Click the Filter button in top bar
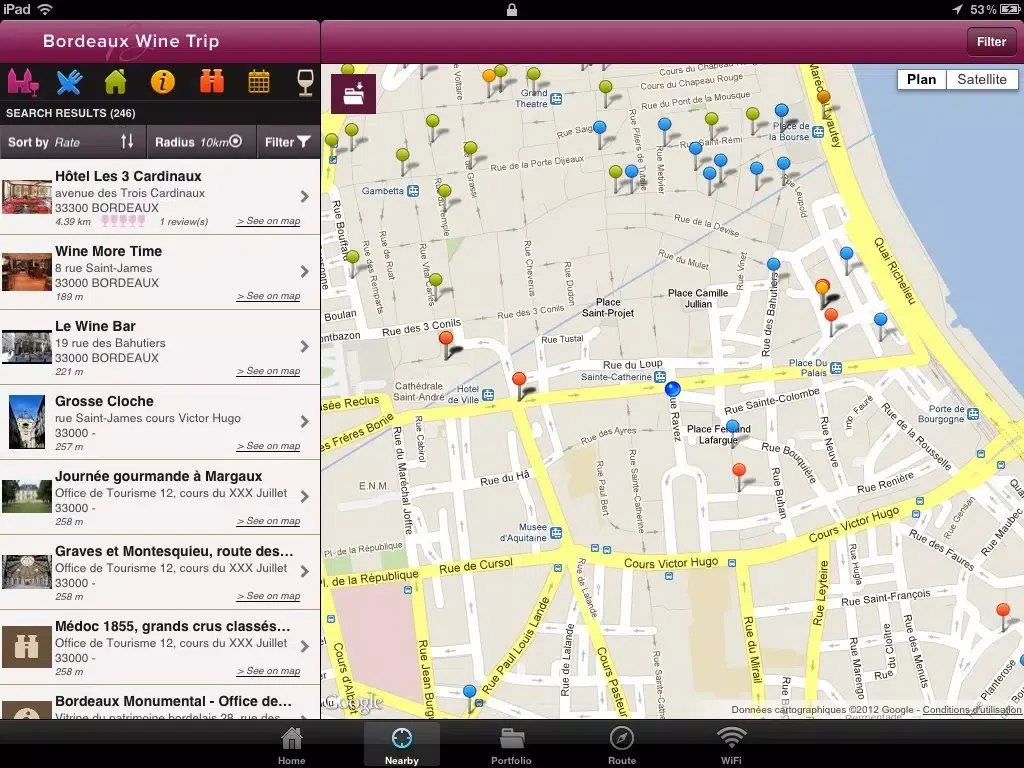Image resolution: width=1024 pixels, height=768 pixels. point(991,42)
